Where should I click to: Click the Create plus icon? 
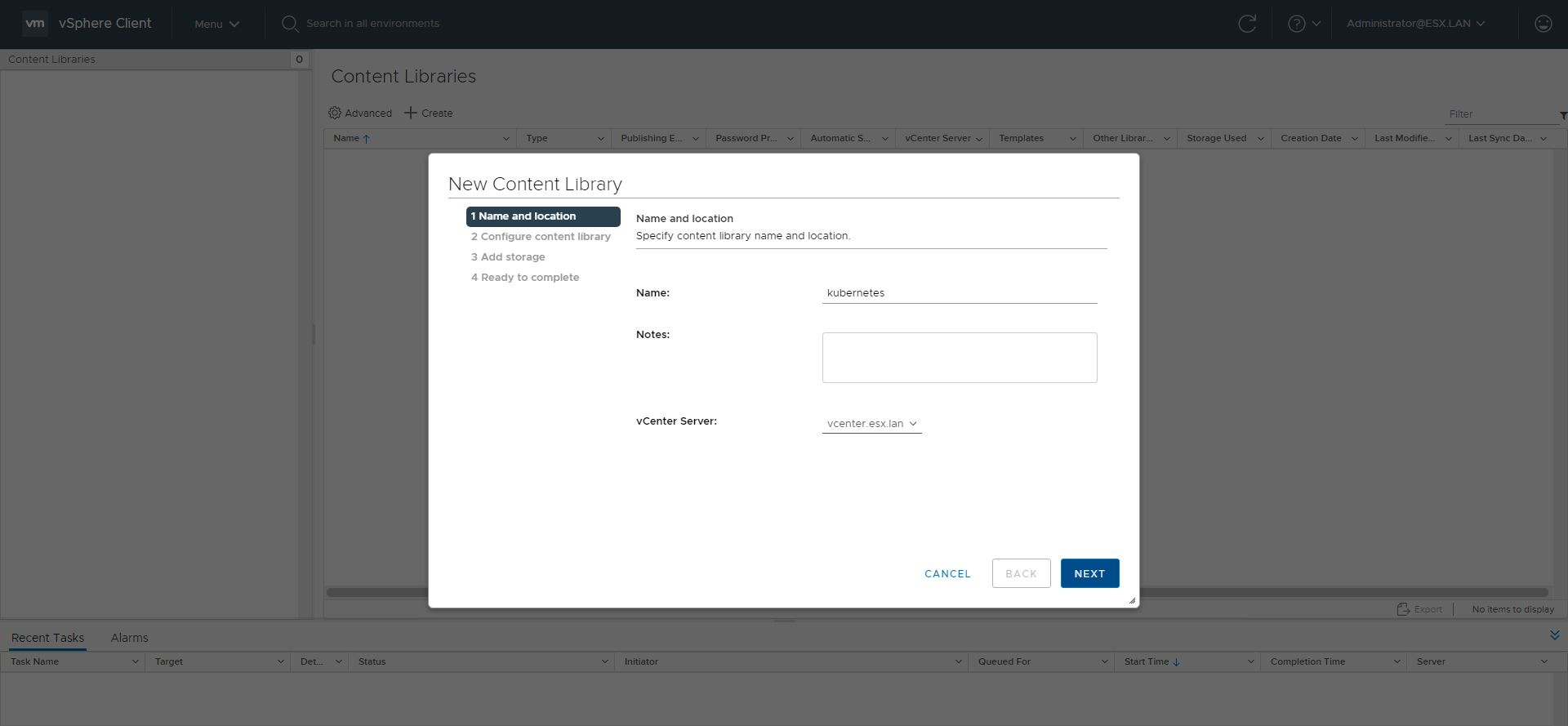tap(411, 113)
